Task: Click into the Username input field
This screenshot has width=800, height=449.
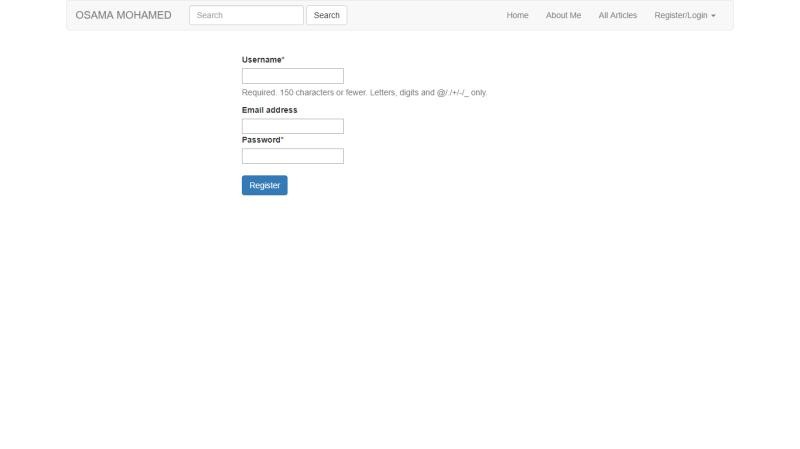Action: point(293,76)
